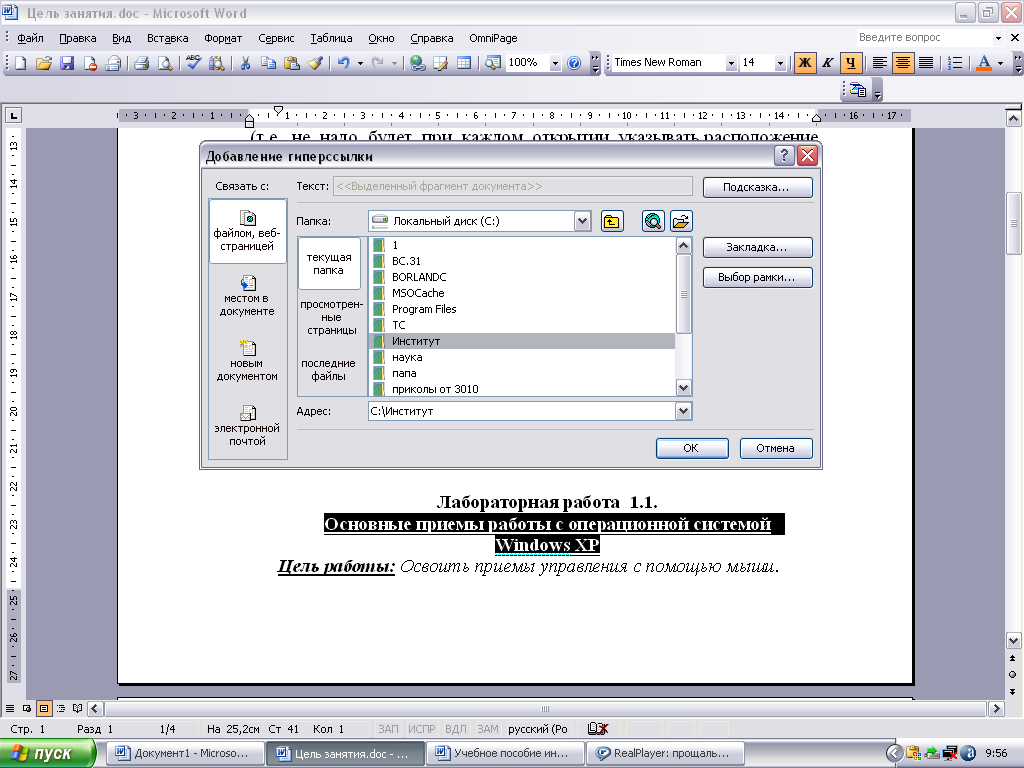Viewport: 1024px width, 768px height.
Task: Toggle the ЗАП indicator in the status bar
Action: point(388,729)
